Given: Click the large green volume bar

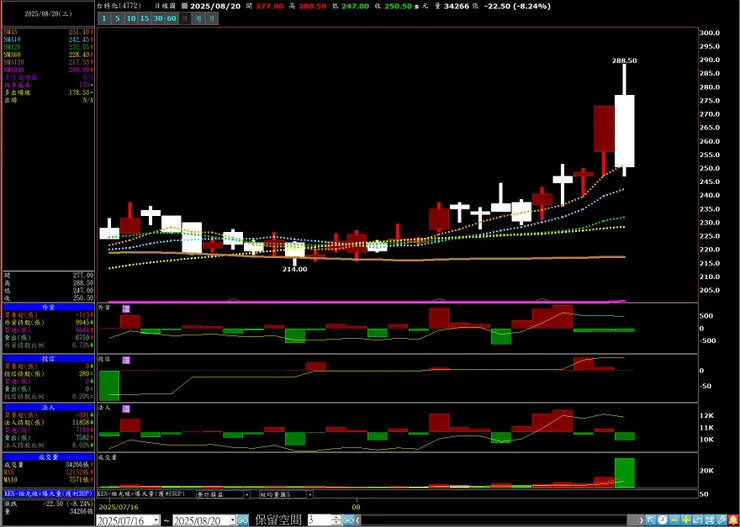Looking at the screenshot, I should [624, 473].
